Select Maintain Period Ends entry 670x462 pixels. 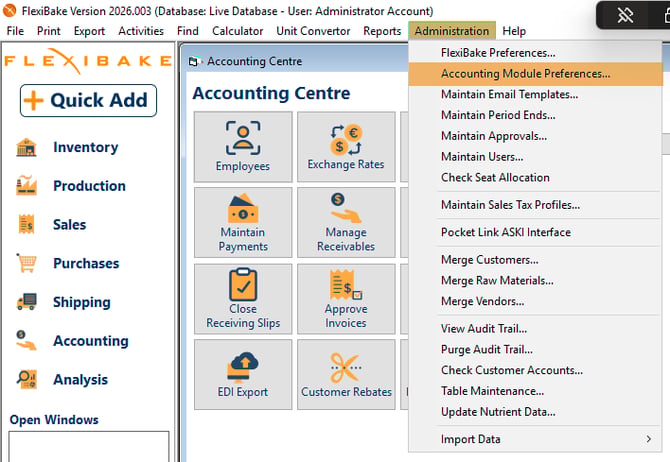[535, 115]
